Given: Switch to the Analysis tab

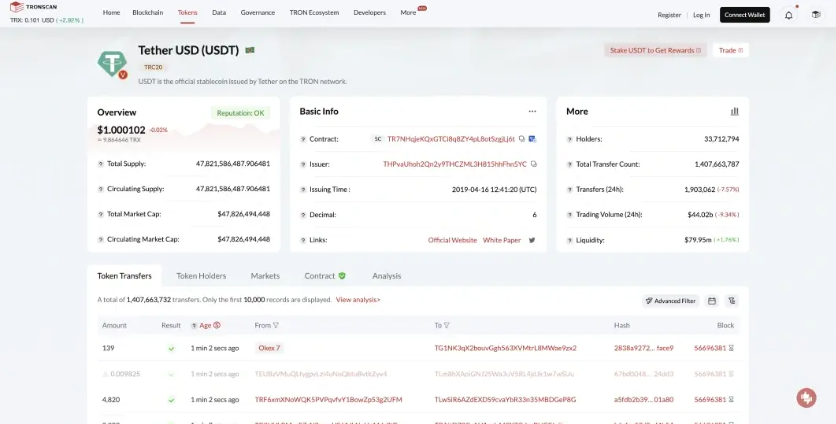Looking at the screenshot, I should tap(387, 276).
